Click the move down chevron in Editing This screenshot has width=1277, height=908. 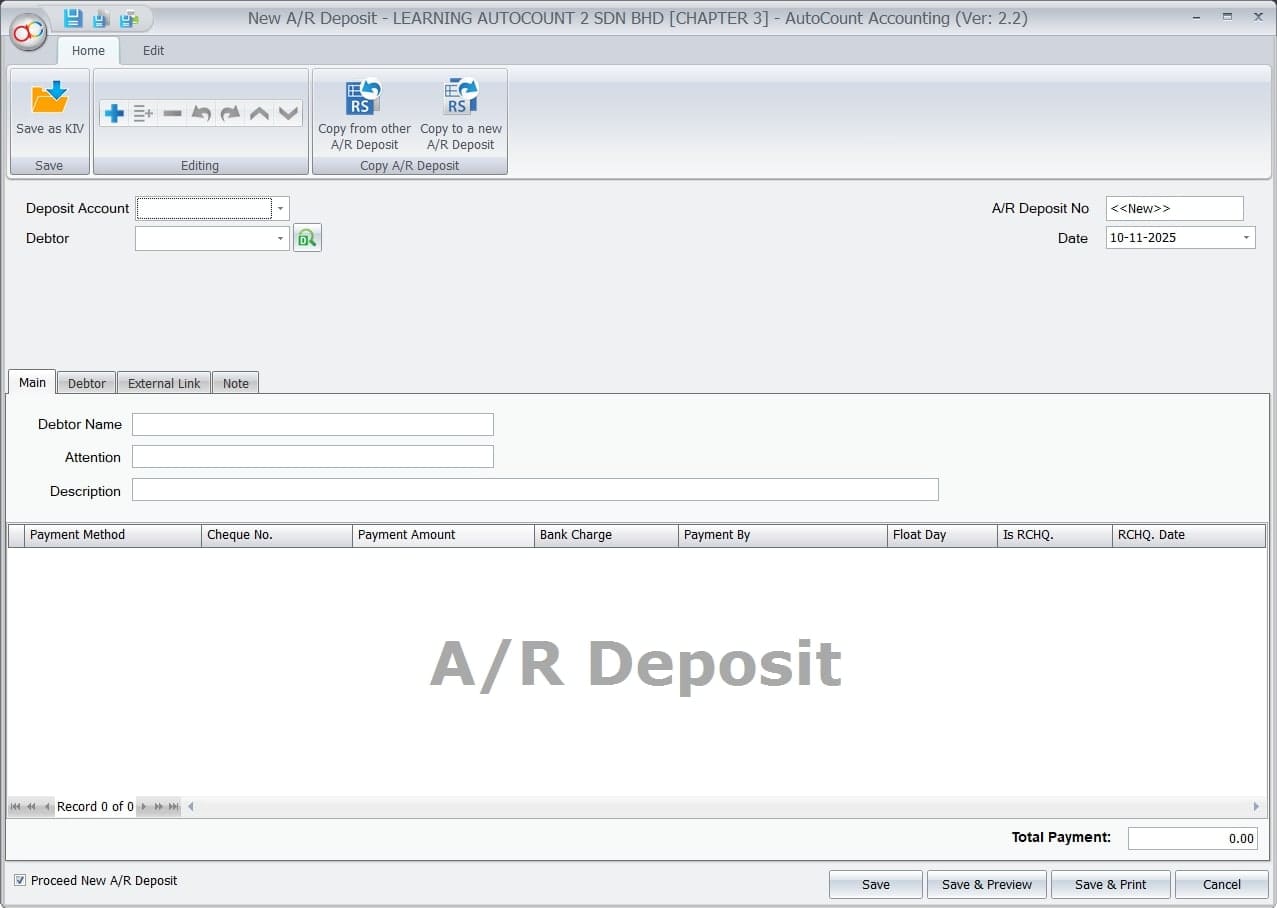point(289,114)
